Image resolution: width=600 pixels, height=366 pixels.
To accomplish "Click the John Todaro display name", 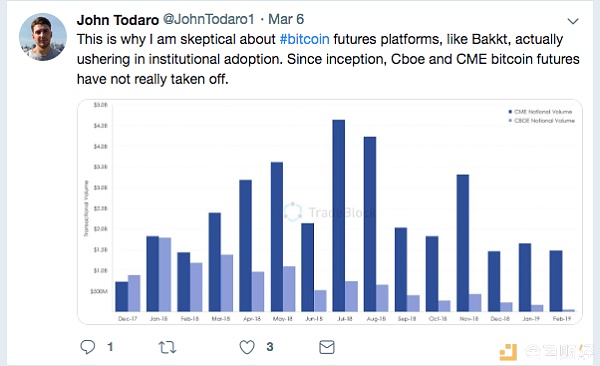I will coord(117,20).
